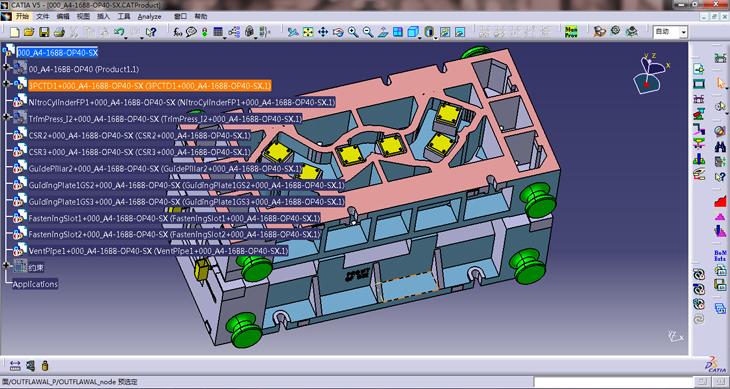The image size is (730, 389).
Task: Select the VentPipe1+000_A4-1688-OP40-SX tree item
Action: tap(158, 251)
